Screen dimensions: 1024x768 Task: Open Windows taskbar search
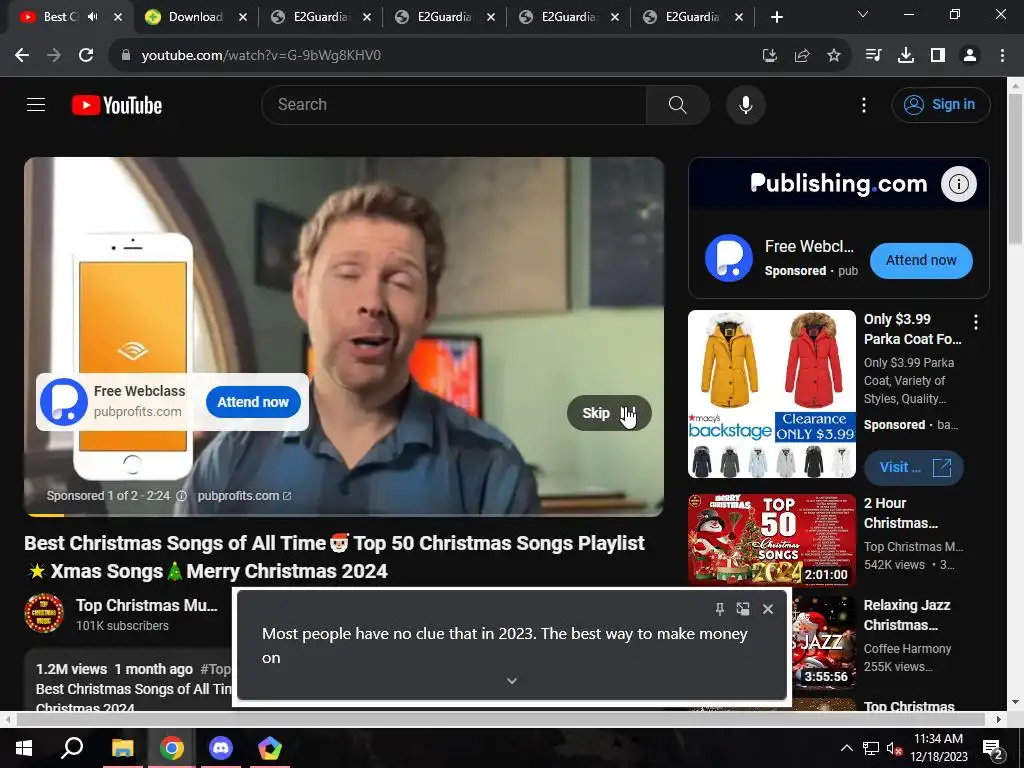[x=72, y=748]
